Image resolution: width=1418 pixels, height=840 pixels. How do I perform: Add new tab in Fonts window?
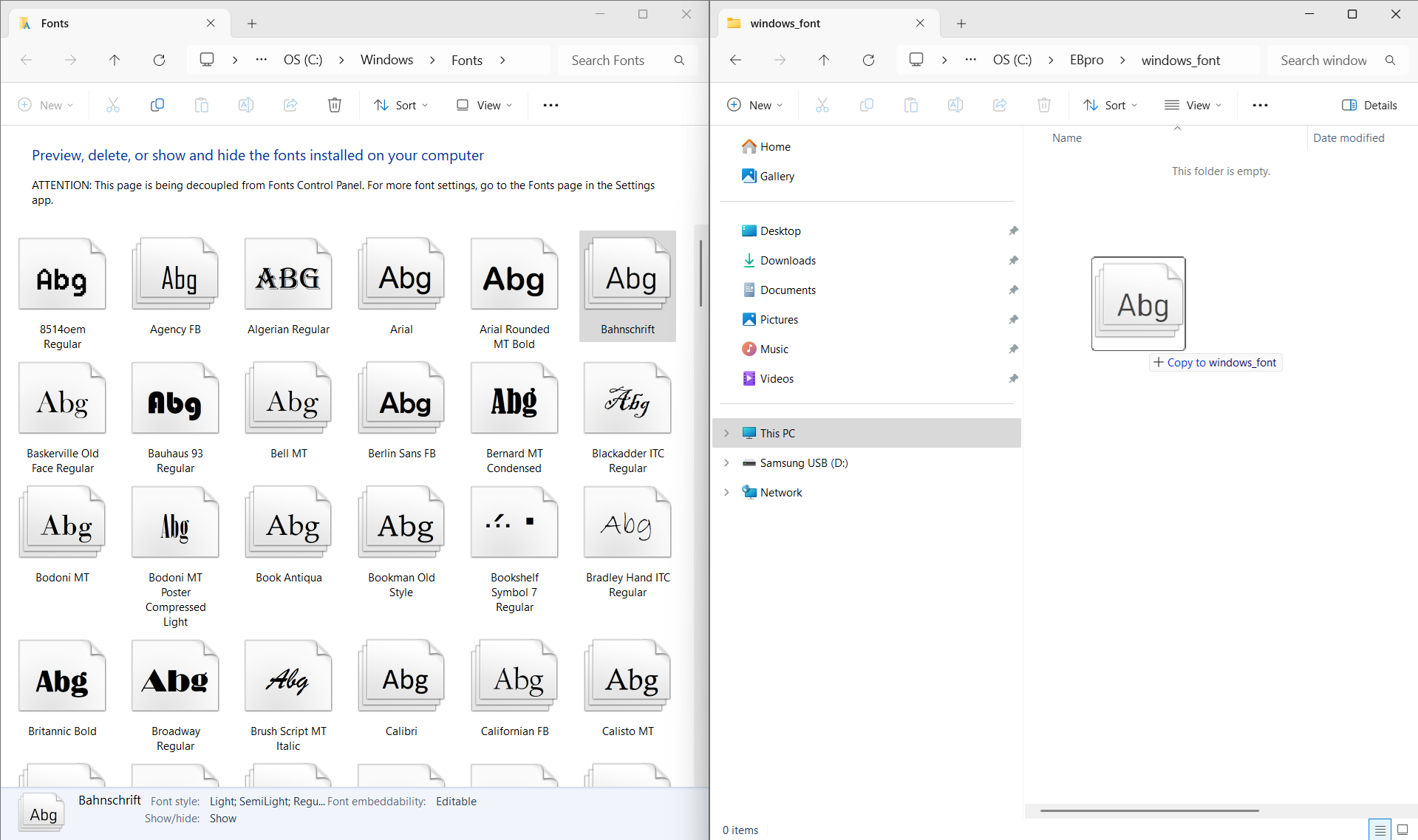click(252, 24)
